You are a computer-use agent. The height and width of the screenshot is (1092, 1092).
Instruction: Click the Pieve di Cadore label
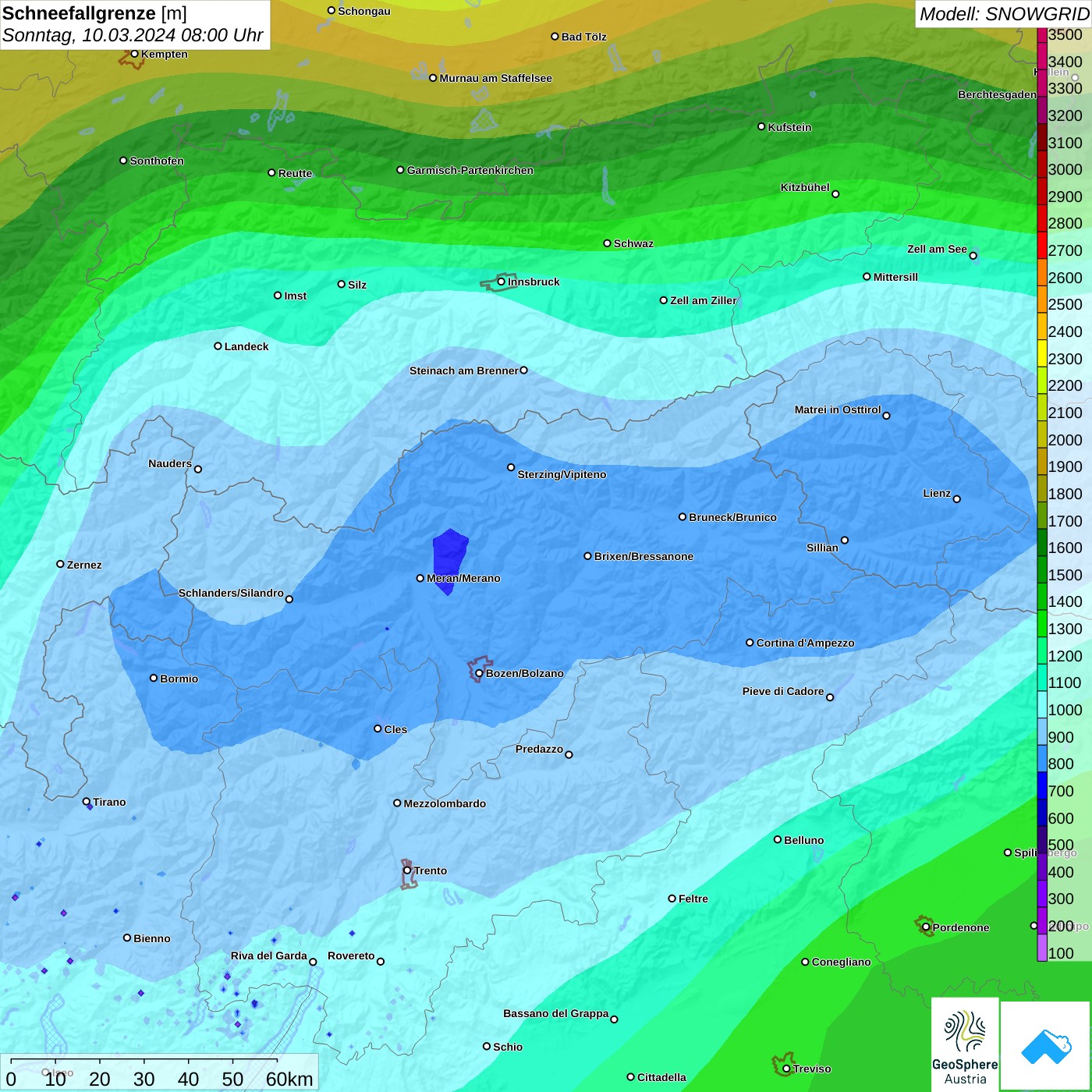point(783,691)
